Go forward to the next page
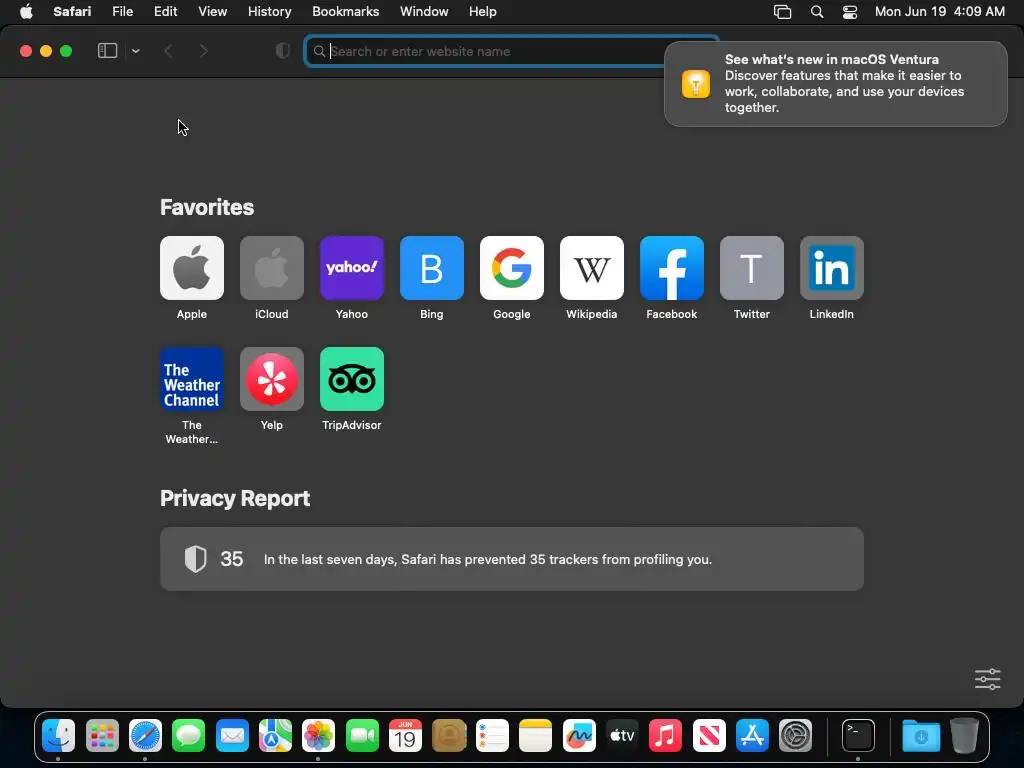This screenshot has width=1024, height=768. [x=203, y=51]
